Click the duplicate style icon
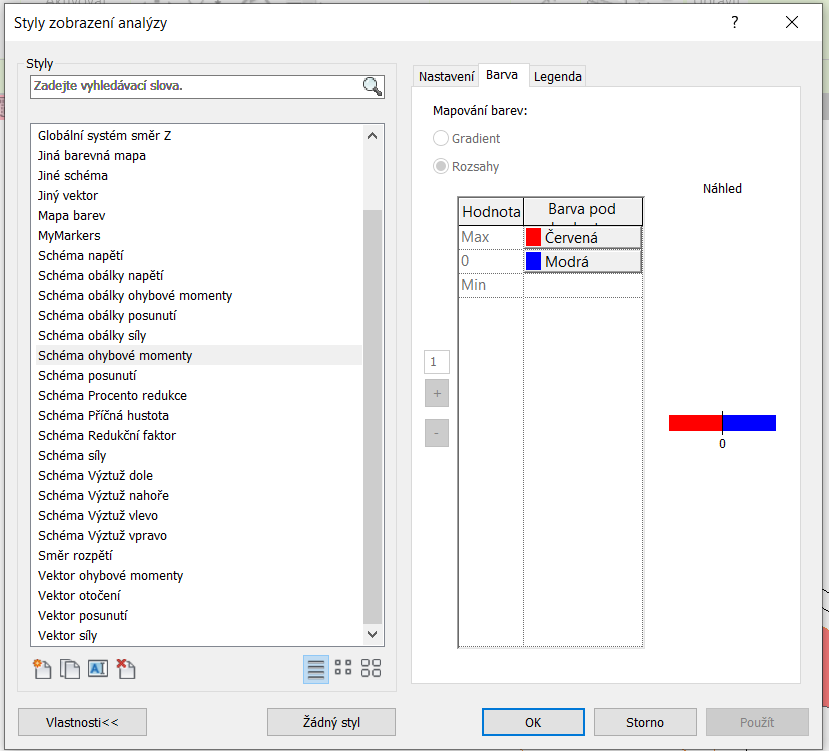829x751 pixels. [x=70, y=670]
